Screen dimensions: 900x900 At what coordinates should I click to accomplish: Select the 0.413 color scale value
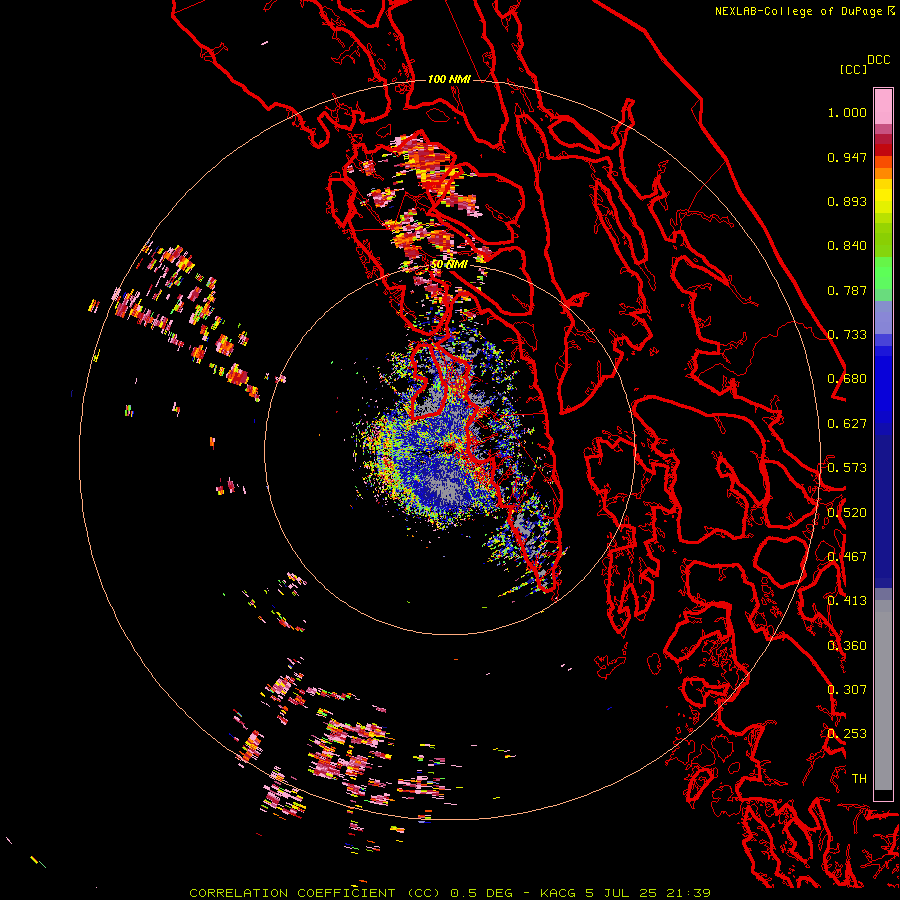(x=847, y=601)
